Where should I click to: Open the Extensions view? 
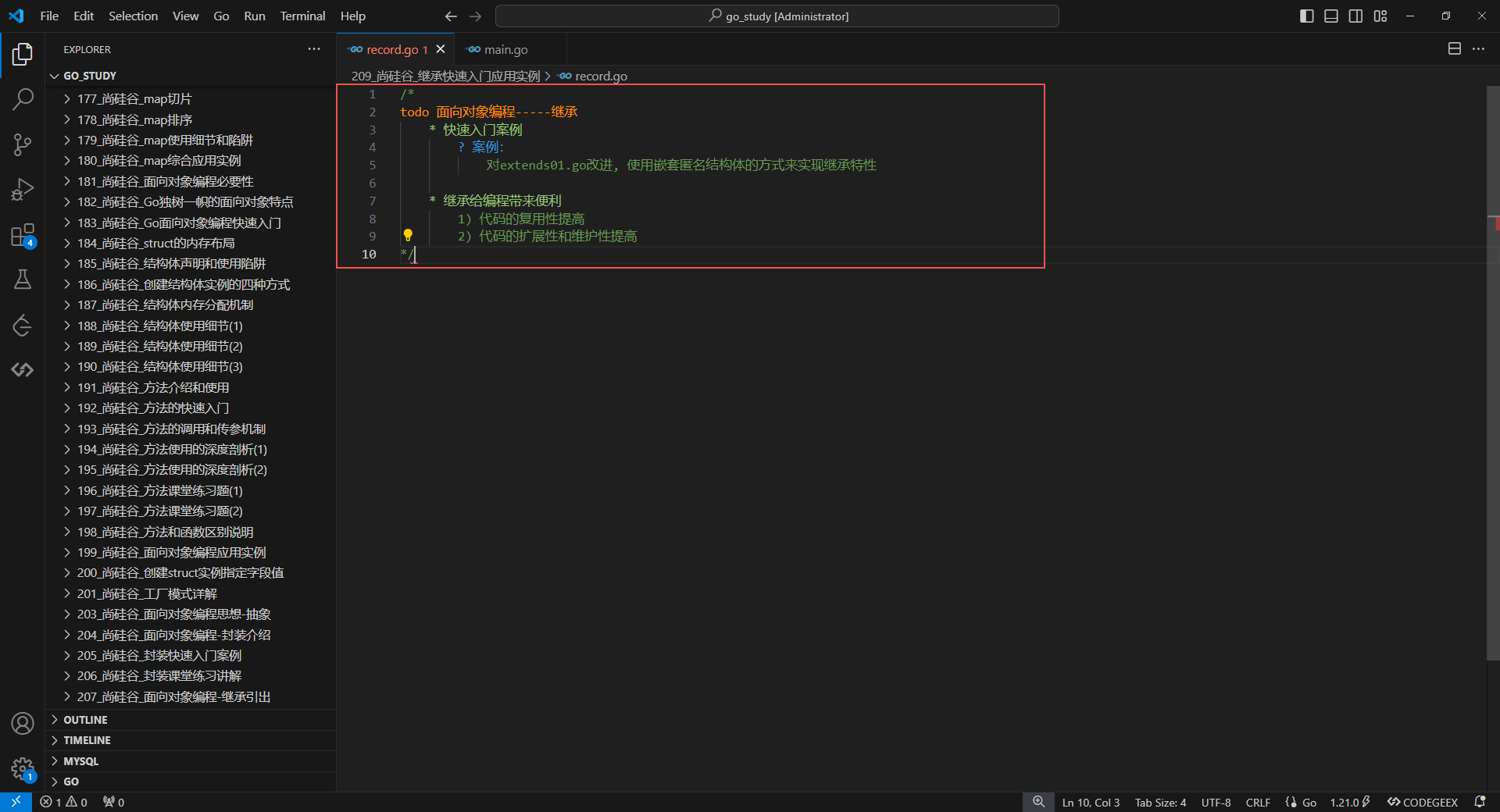coord(23,235)
